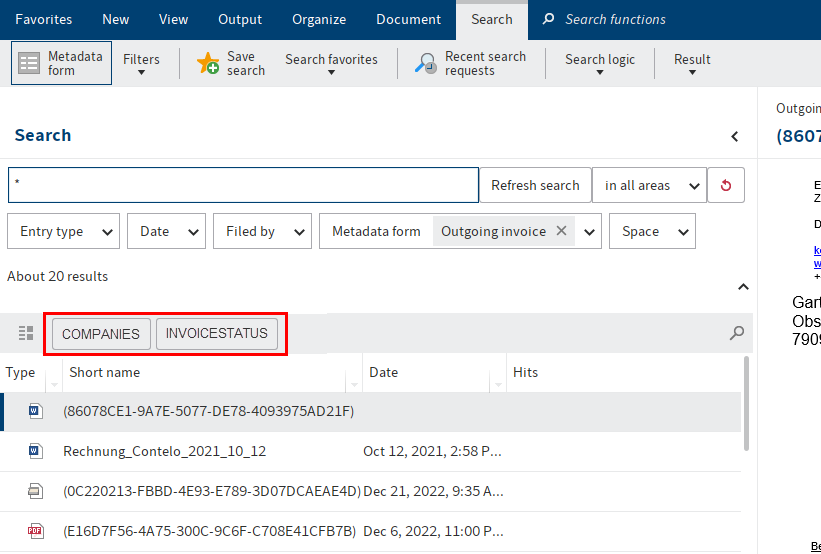The width and height of the screenshot is (821, 554).
Task: Click the Refresh search button
Action: 535,185
